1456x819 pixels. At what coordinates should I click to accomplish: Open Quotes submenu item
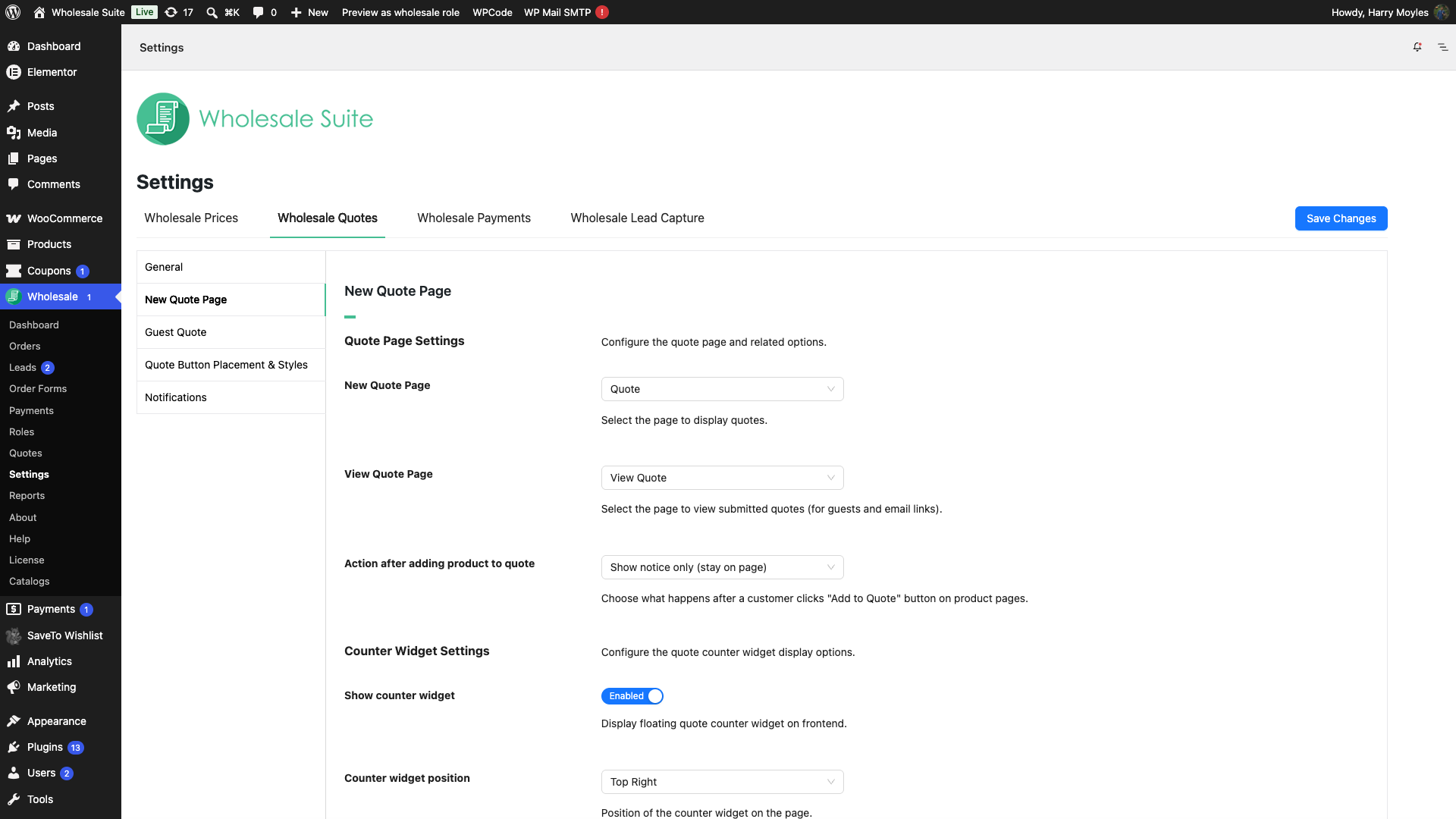26,453
